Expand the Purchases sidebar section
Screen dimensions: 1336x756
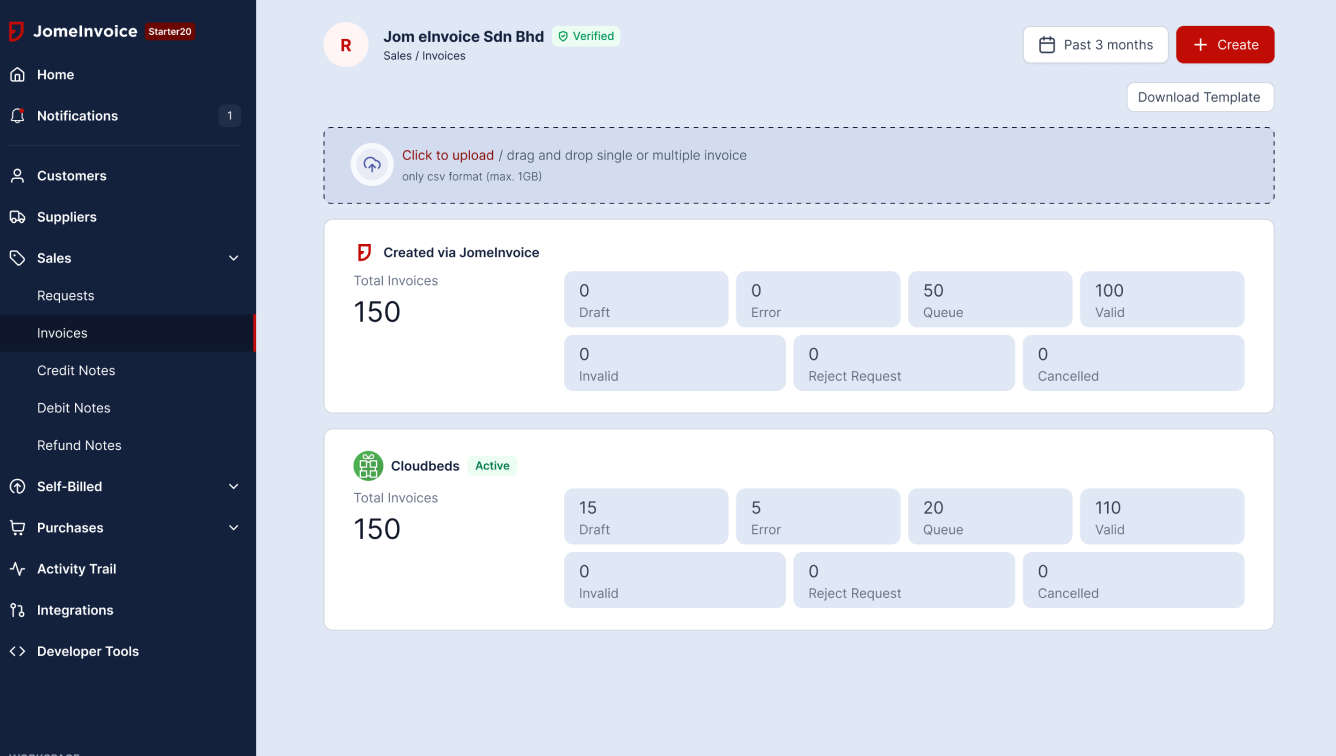click(233, 527)
